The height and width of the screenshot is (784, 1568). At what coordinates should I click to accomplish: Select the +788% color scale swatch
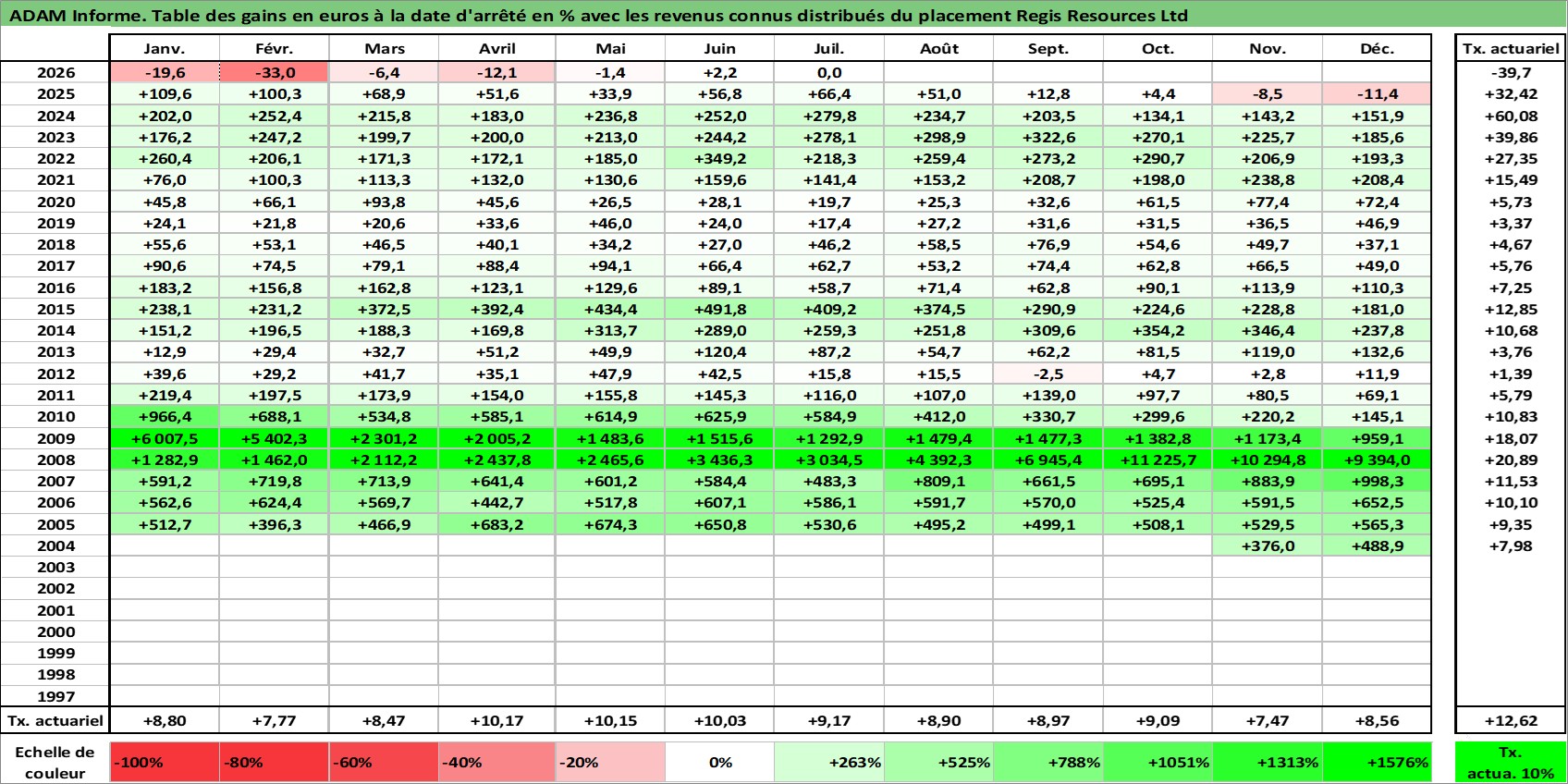pyautogui.click(x=1048, y=763)
